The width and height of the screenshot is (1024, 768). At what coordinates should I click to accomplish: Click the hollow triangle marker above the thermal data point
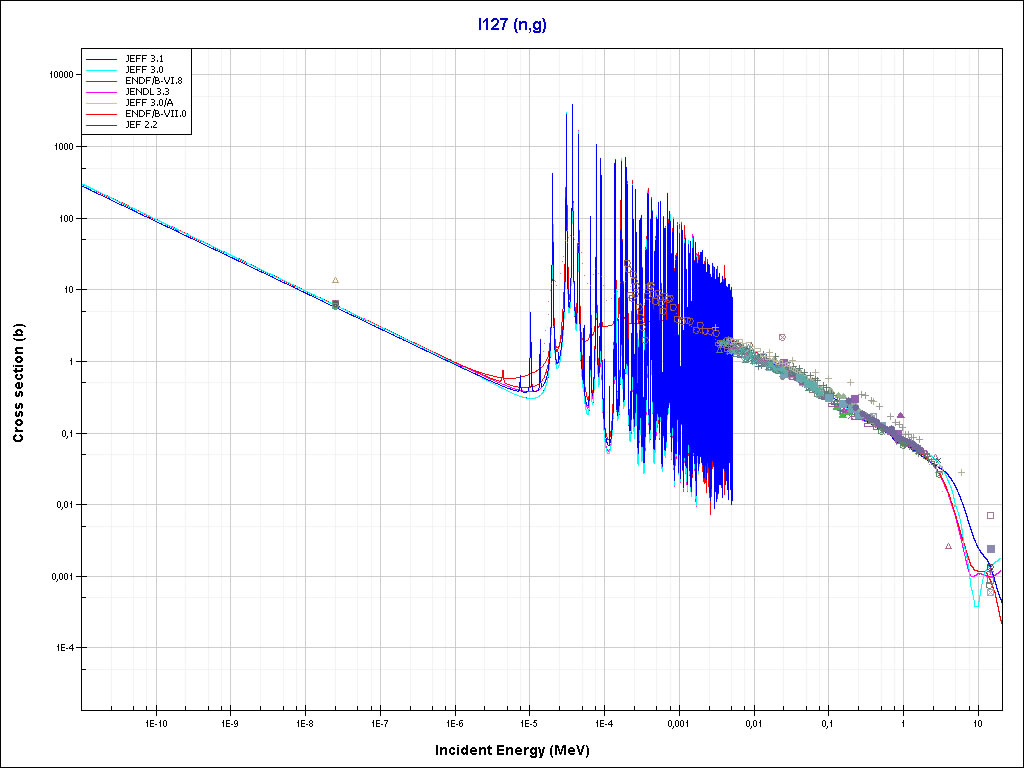pyautogui.click(x=336, y=280)
